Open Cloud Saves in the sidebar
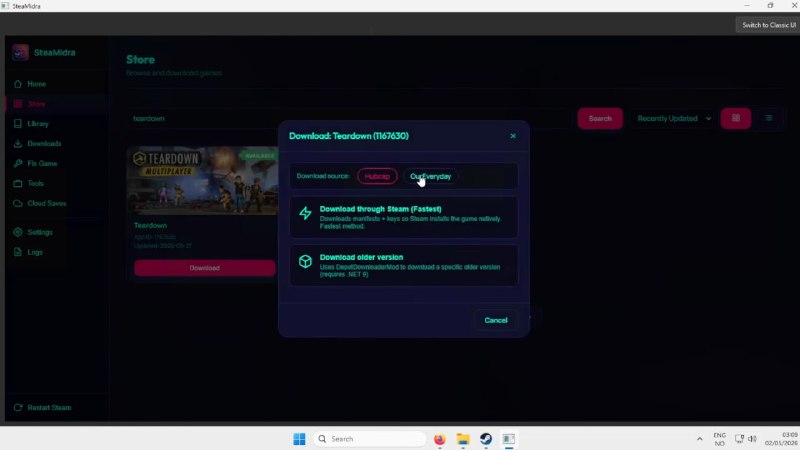This screenshot has height=450, width=800. [56, 203]
